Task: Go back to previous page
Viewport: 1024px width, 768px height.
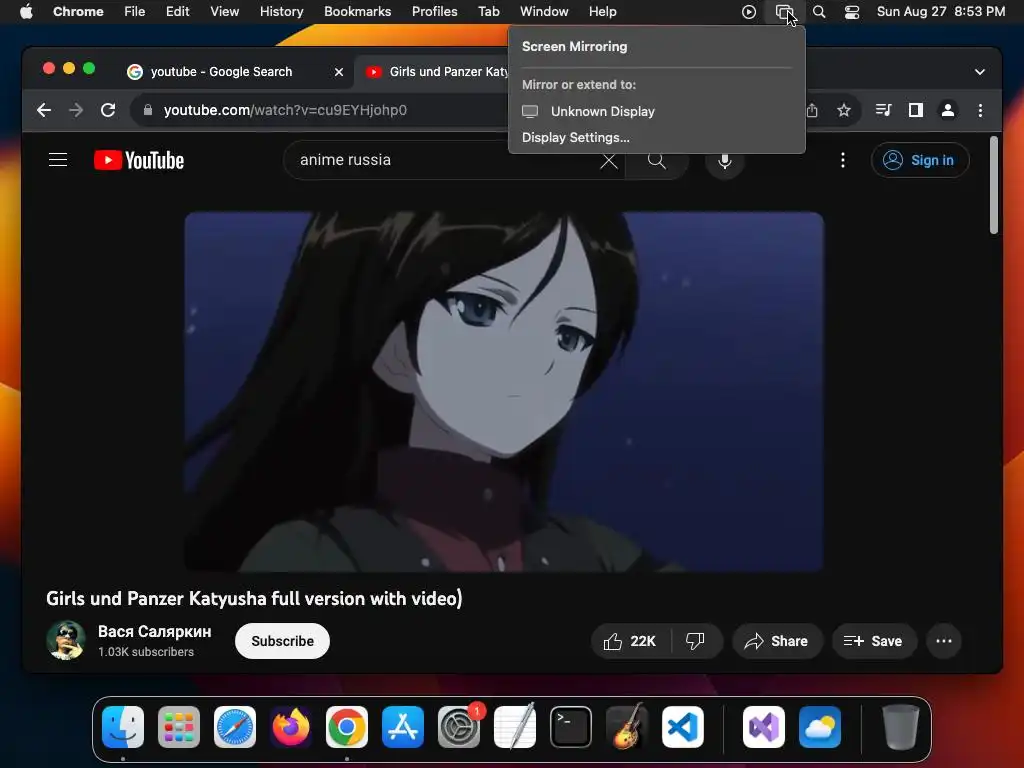Action: coord(44,110)
